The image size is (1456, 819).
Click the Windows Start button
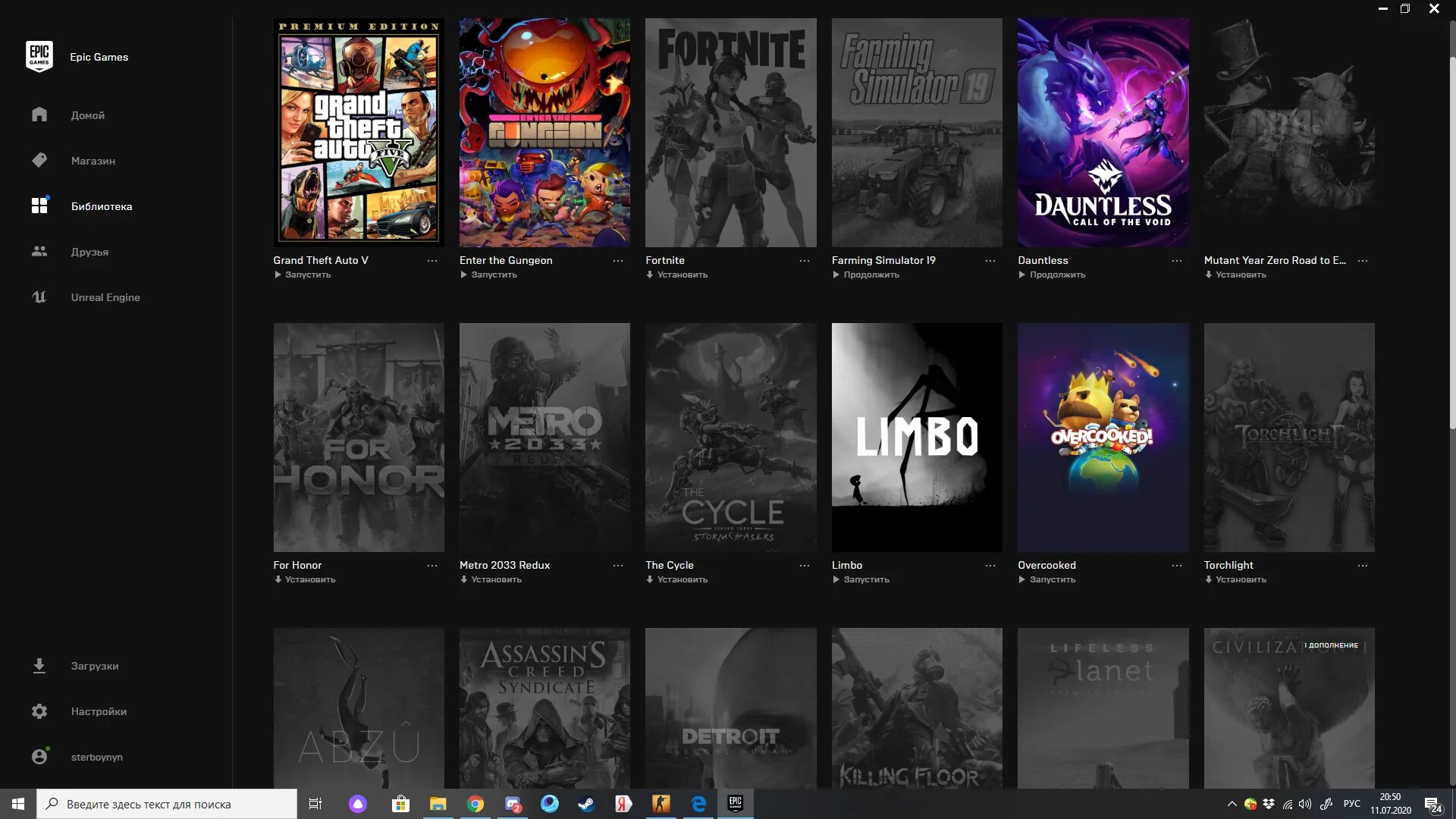[x=18, y=804]
